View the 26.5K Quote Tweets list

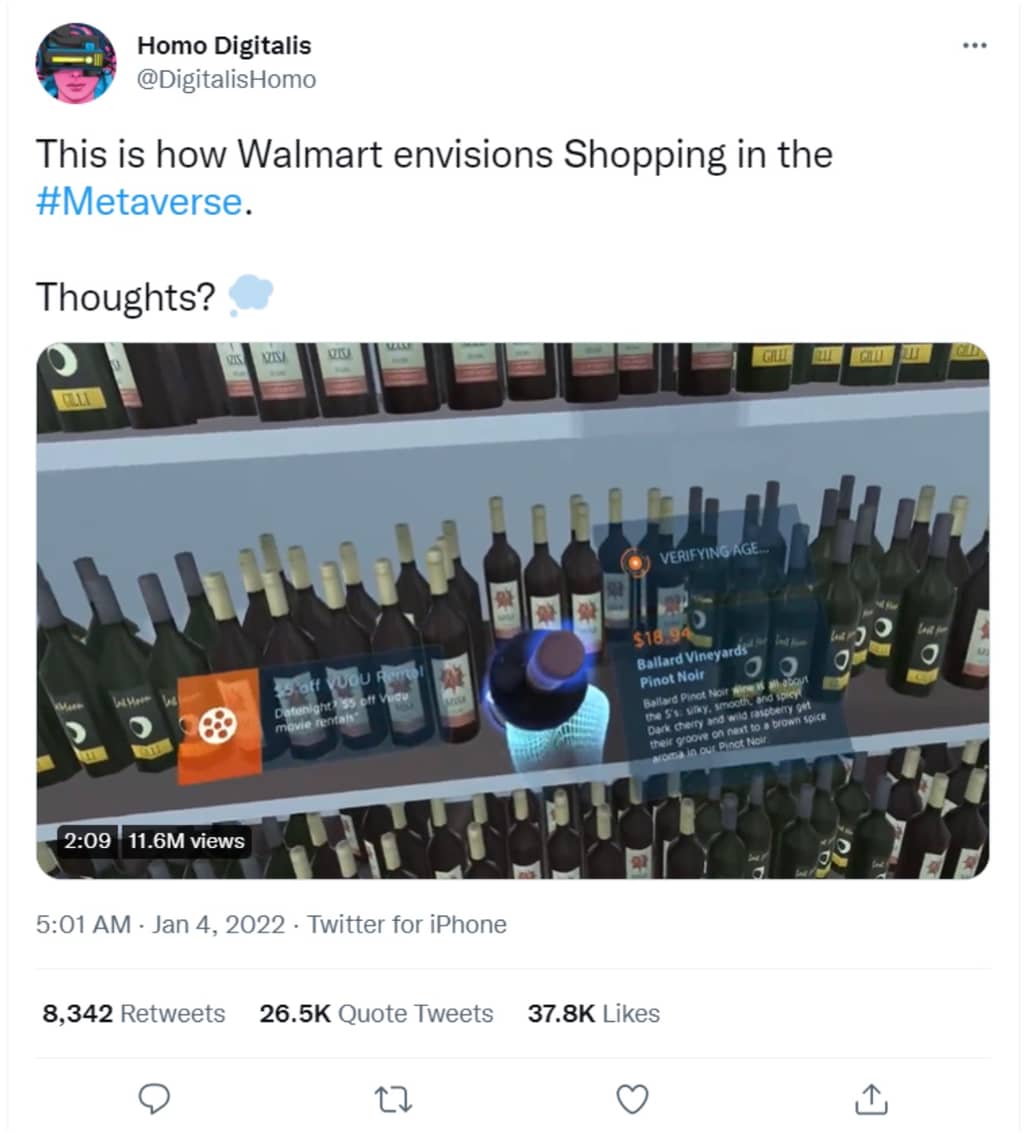[376, 1013]
